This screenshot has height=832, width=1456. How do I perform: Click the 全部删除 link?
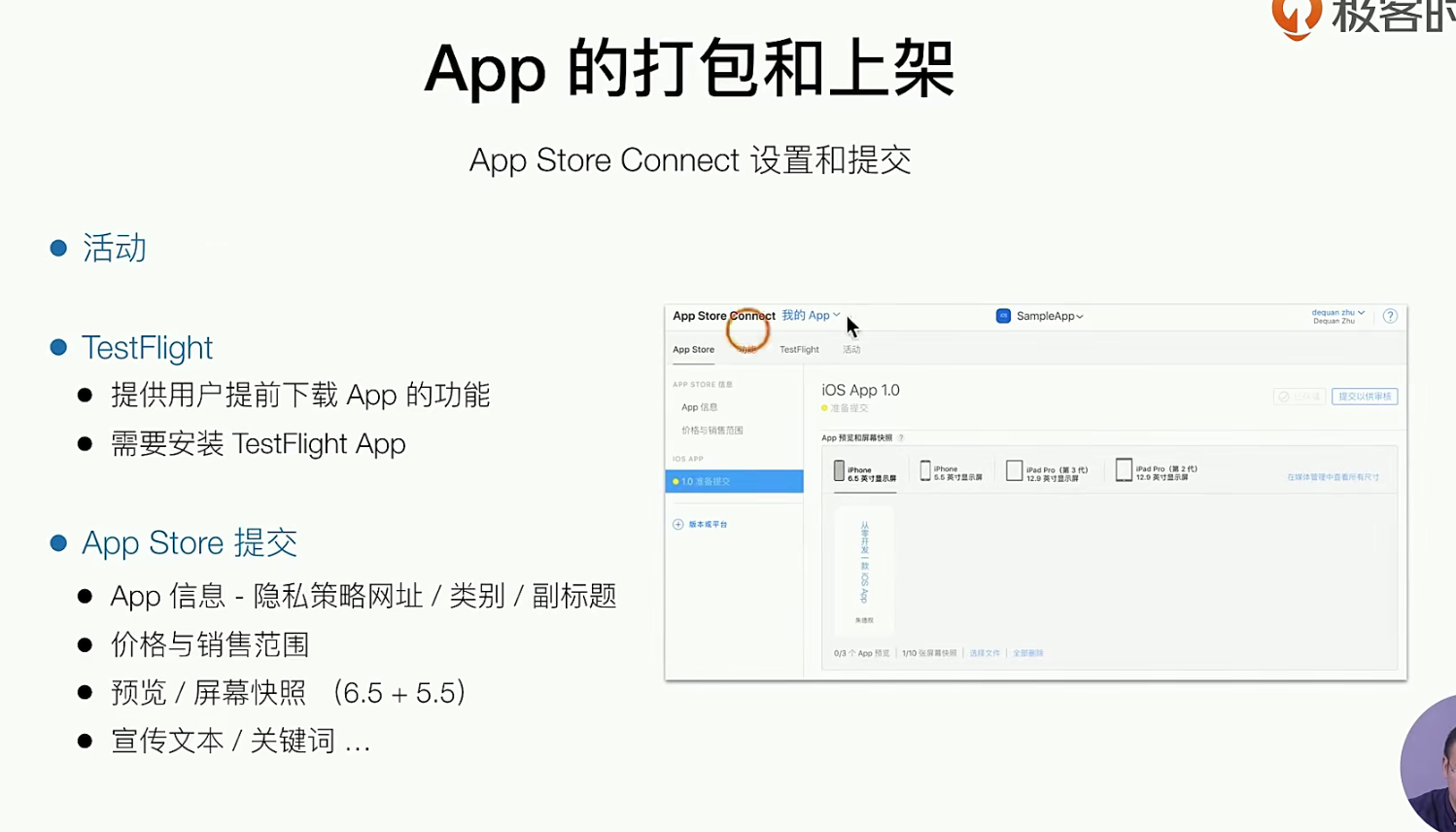(1028, 653)
